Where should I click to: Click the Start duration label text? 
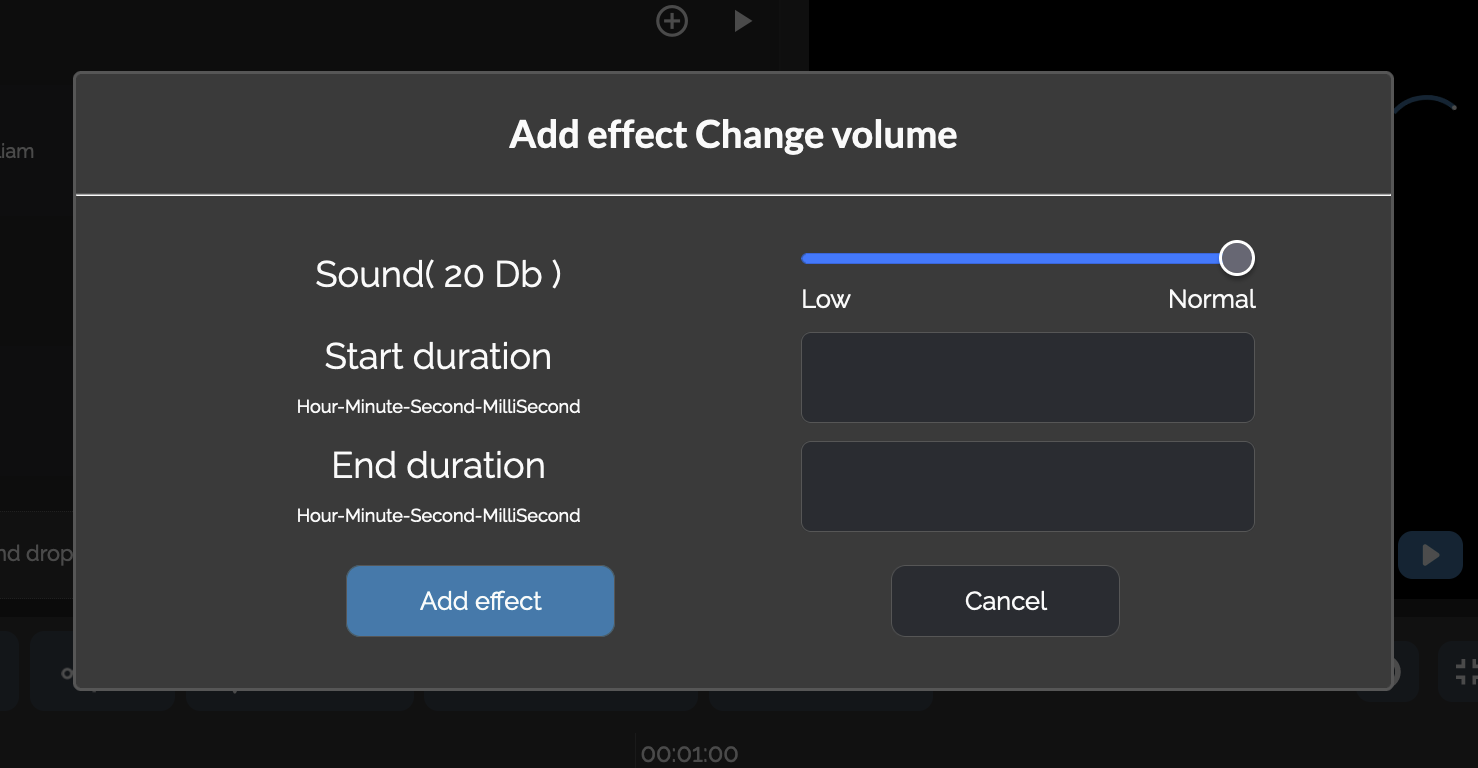click(438, 356)
